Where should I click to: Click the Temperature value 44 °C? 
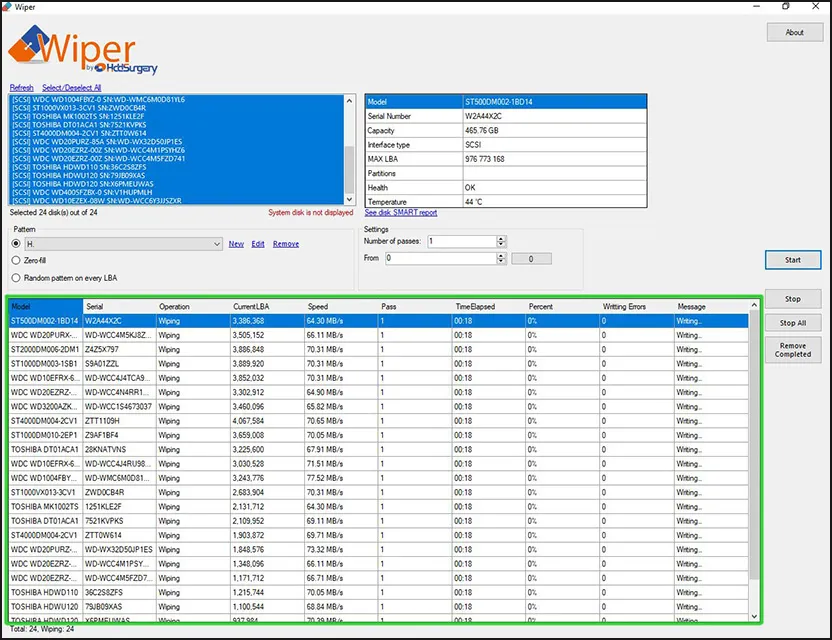[x=555, y=202]
